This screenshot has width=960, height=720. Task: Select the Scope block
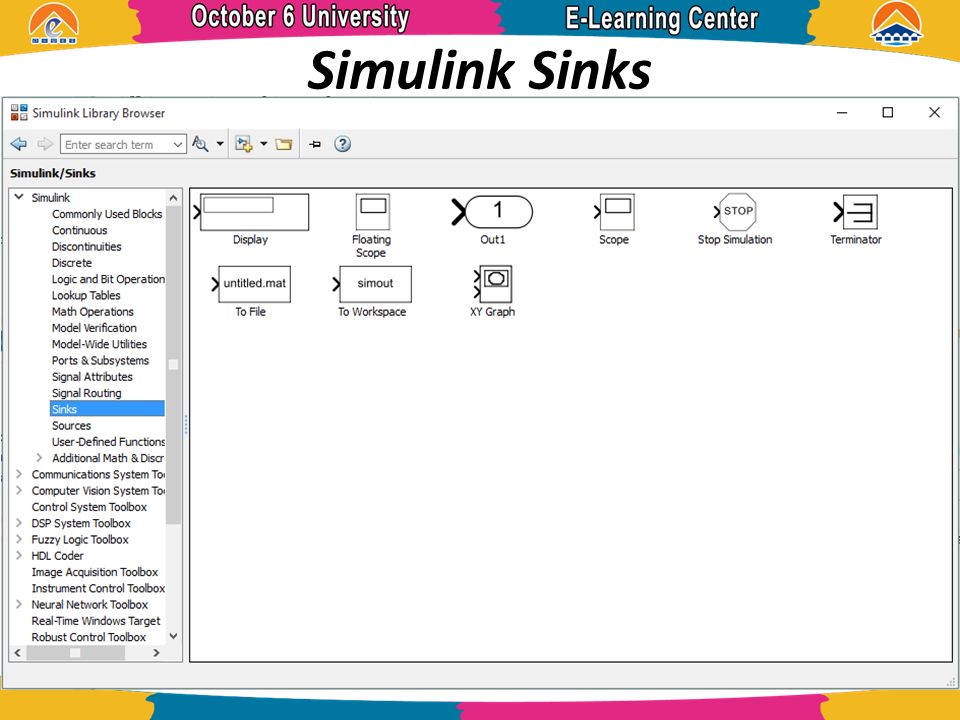click(x=614, y=212)
